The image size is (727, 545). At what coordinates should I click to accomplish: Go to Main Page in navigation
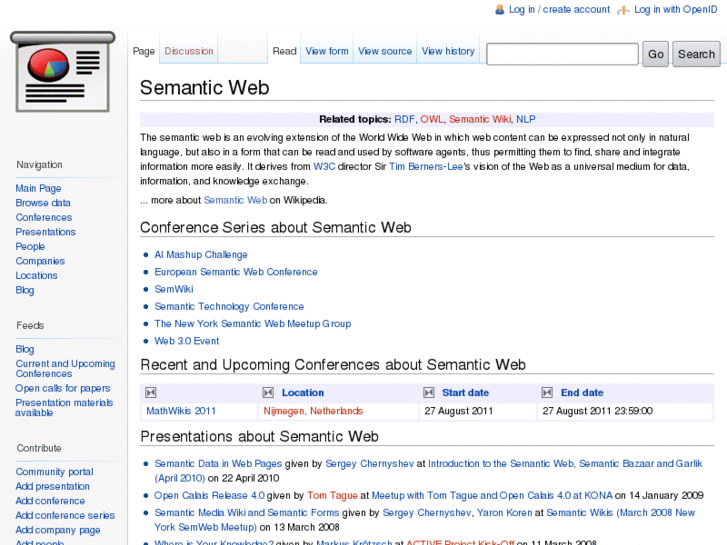point(38,188)
